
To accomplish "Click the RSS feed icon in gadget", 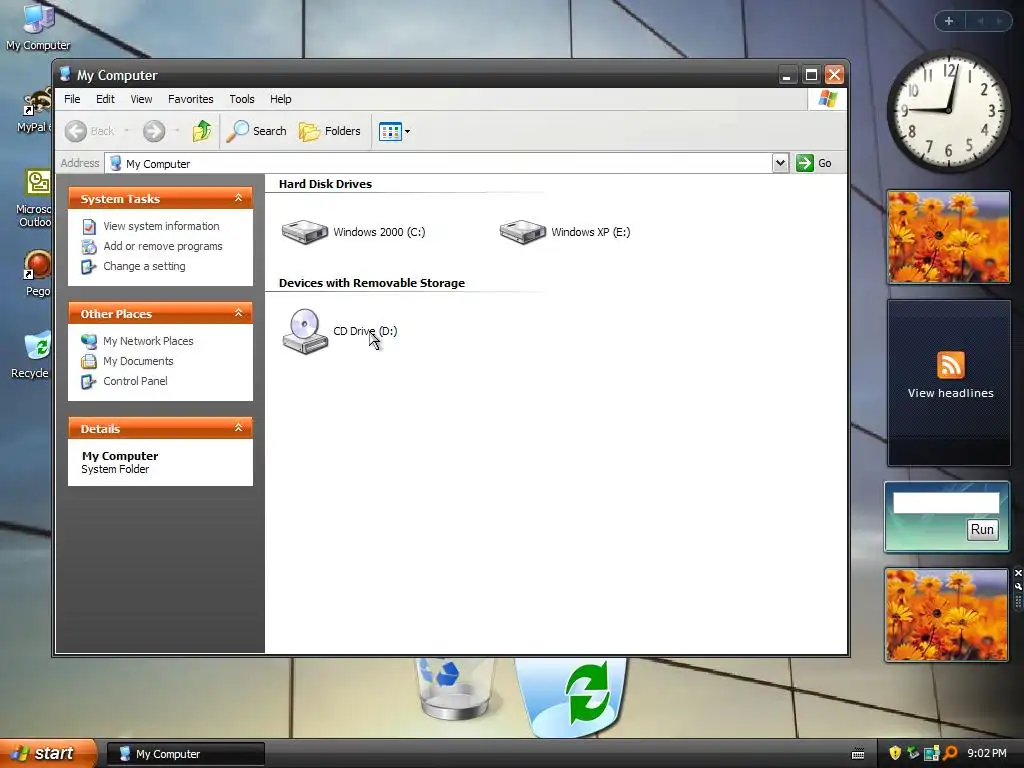I will (x=950, y=364).
